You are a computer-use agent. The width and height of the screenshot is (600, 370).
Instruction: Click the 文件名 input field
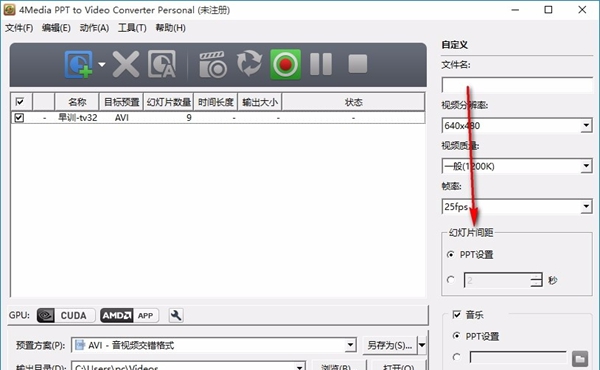(x=517, y=85)
